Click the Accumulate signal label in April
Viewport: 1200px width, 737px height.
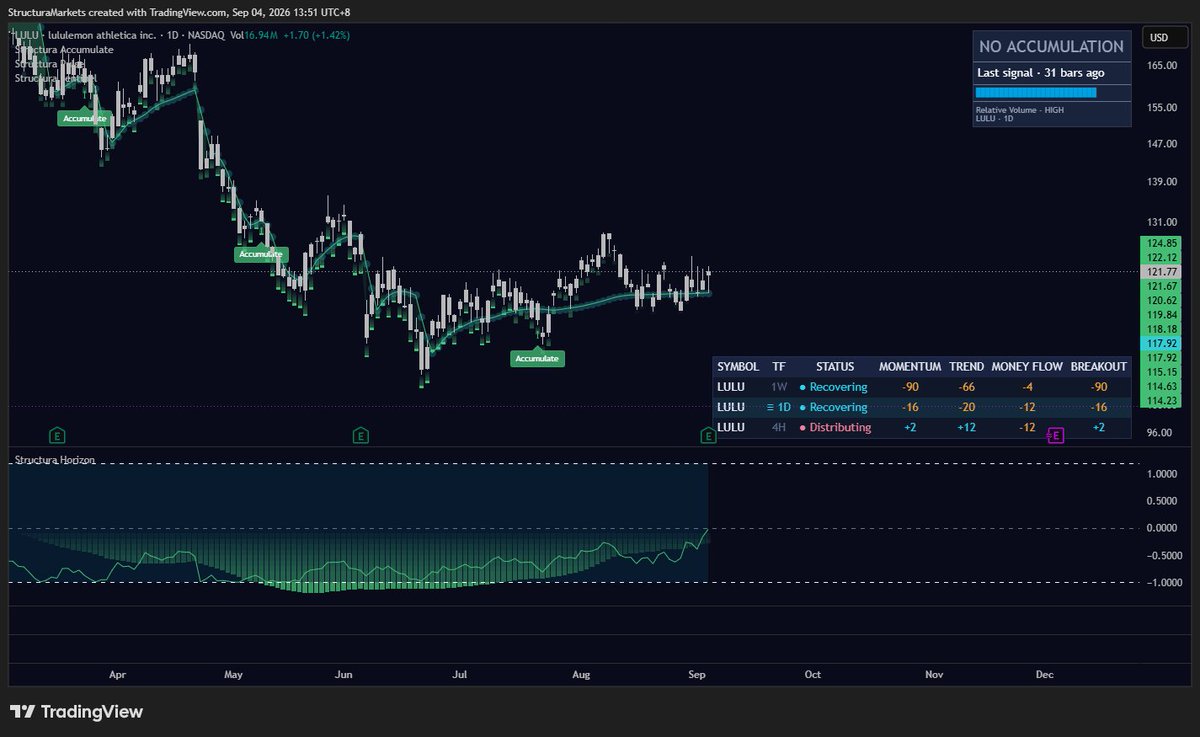click(84, 118)
